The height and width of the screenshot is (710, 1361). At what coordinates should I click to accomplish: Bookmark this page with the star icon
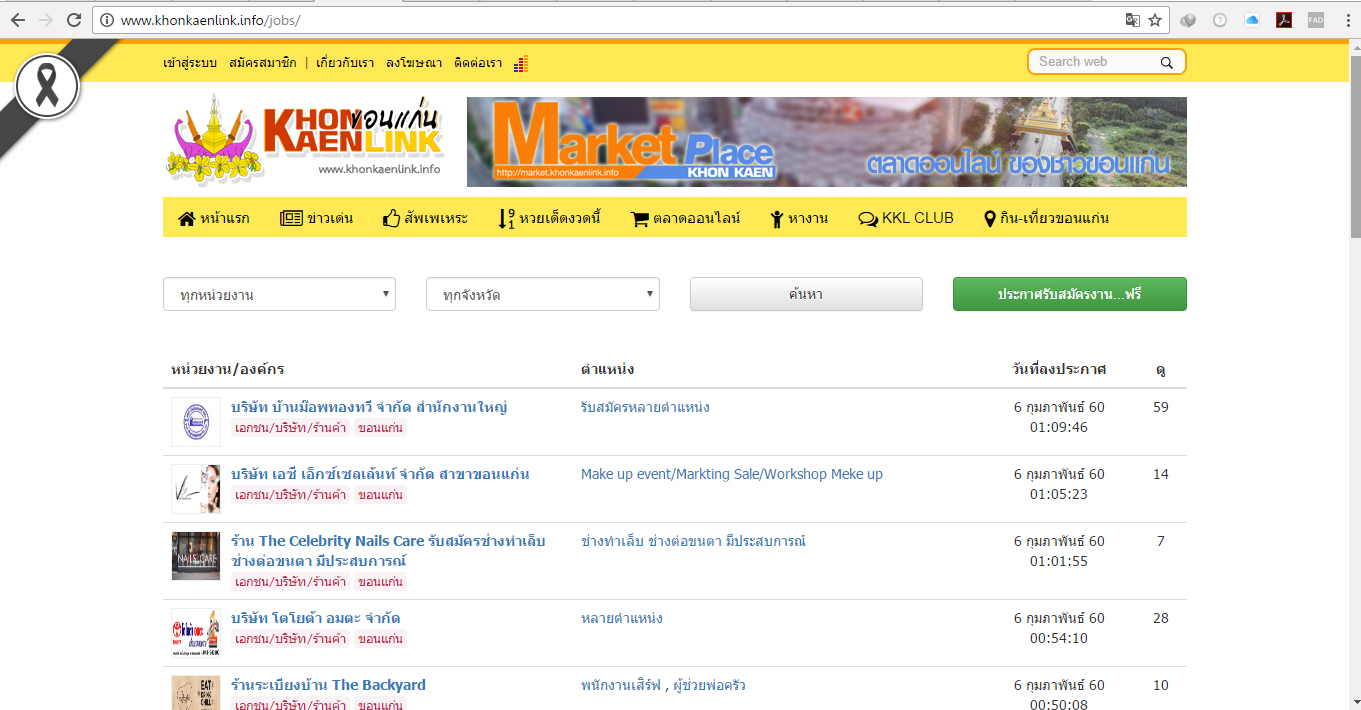(1155, 20)
